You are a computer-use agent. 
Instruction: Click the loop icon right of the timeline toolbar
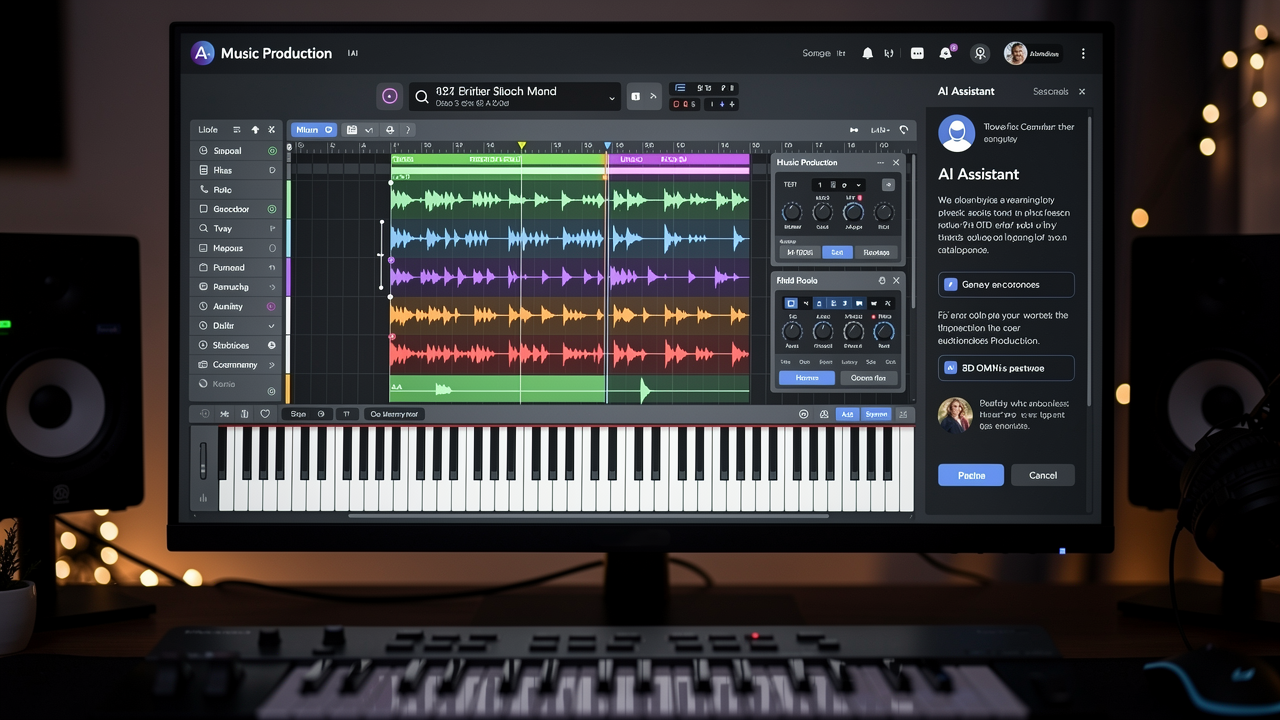tap(904, 130)
